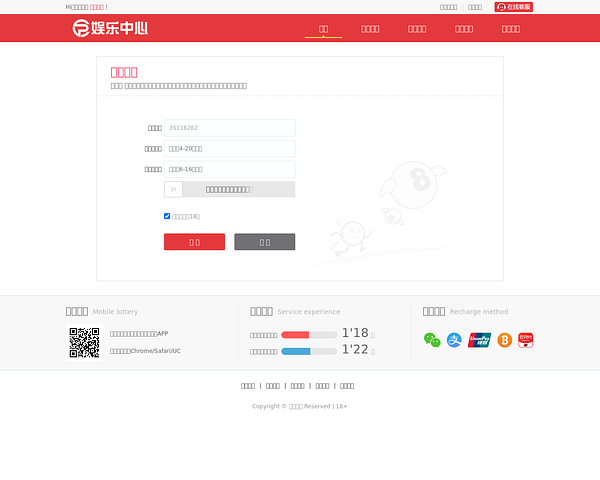This screenshot has height=480, width=600.
Task: Click the account field showing 35116262
Action: click(230, 128)
